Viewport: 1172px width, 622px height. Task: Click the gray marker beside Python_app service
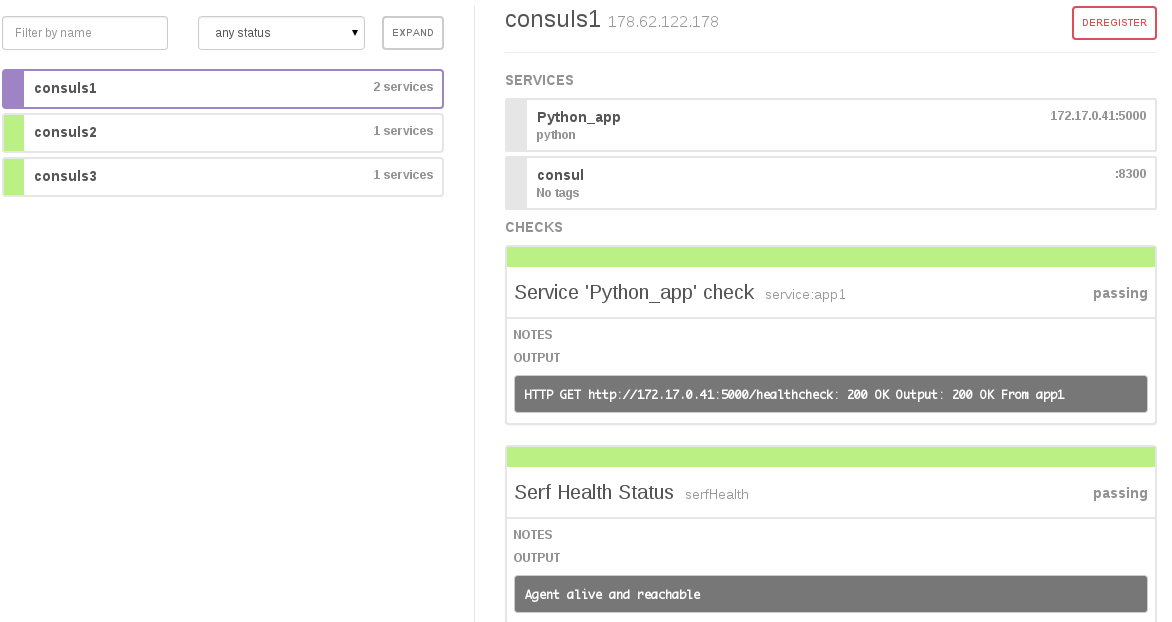tap(516, 125)
